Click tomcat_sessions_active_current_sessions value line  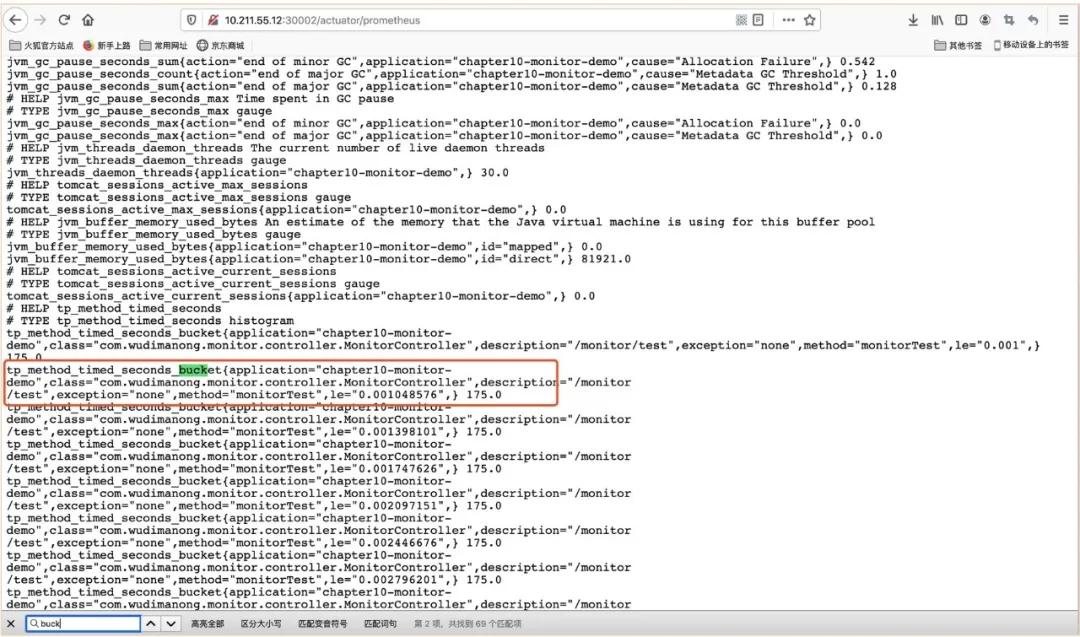(301, 296)
